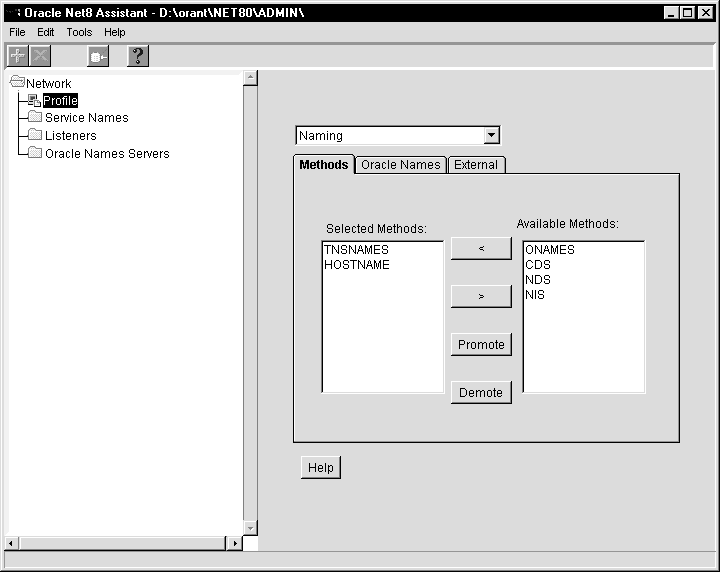Open the Edit menu
Screen dimensions: 720x572
point(45,32)
